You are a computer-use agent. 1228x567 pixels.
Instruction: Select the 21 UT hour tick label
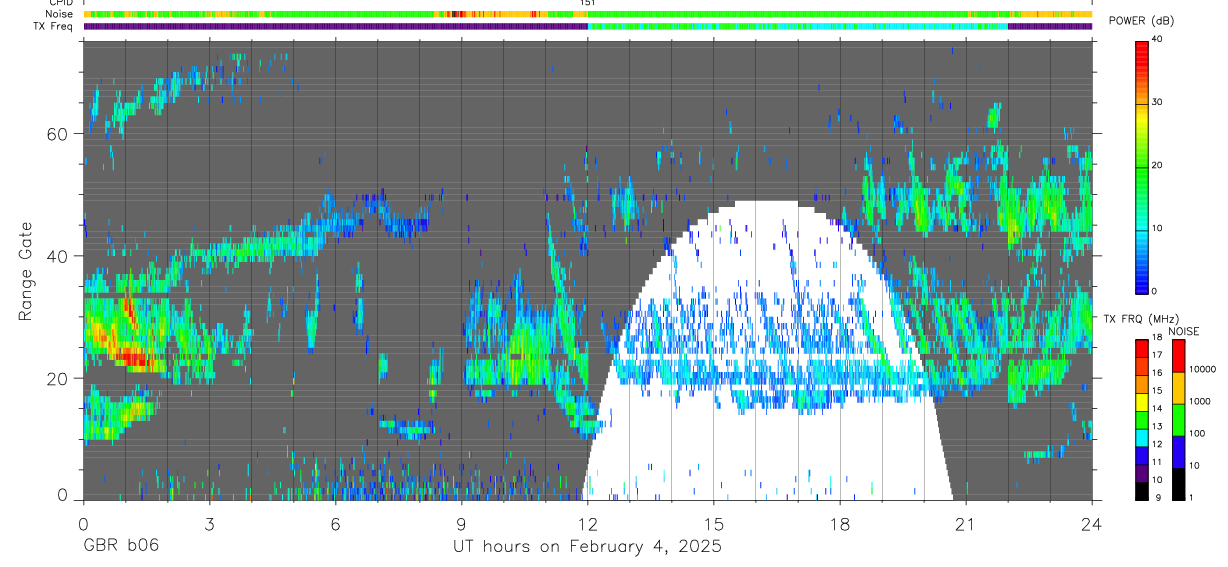[965, 524]
